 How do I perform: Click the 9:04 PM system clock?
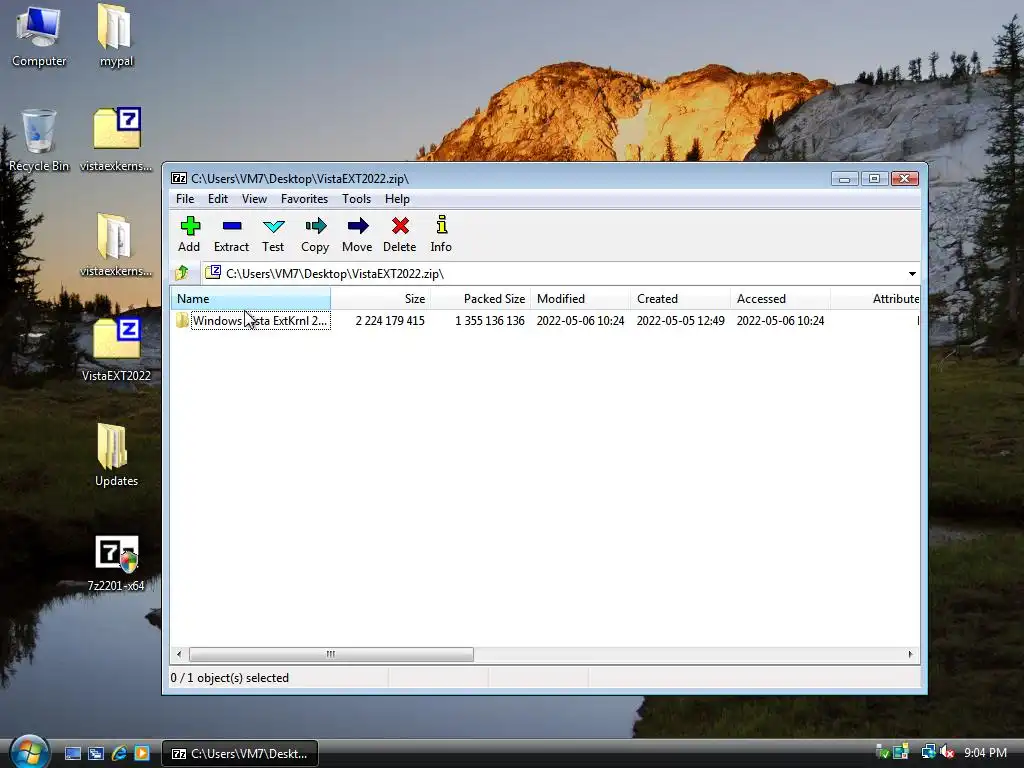985,753
